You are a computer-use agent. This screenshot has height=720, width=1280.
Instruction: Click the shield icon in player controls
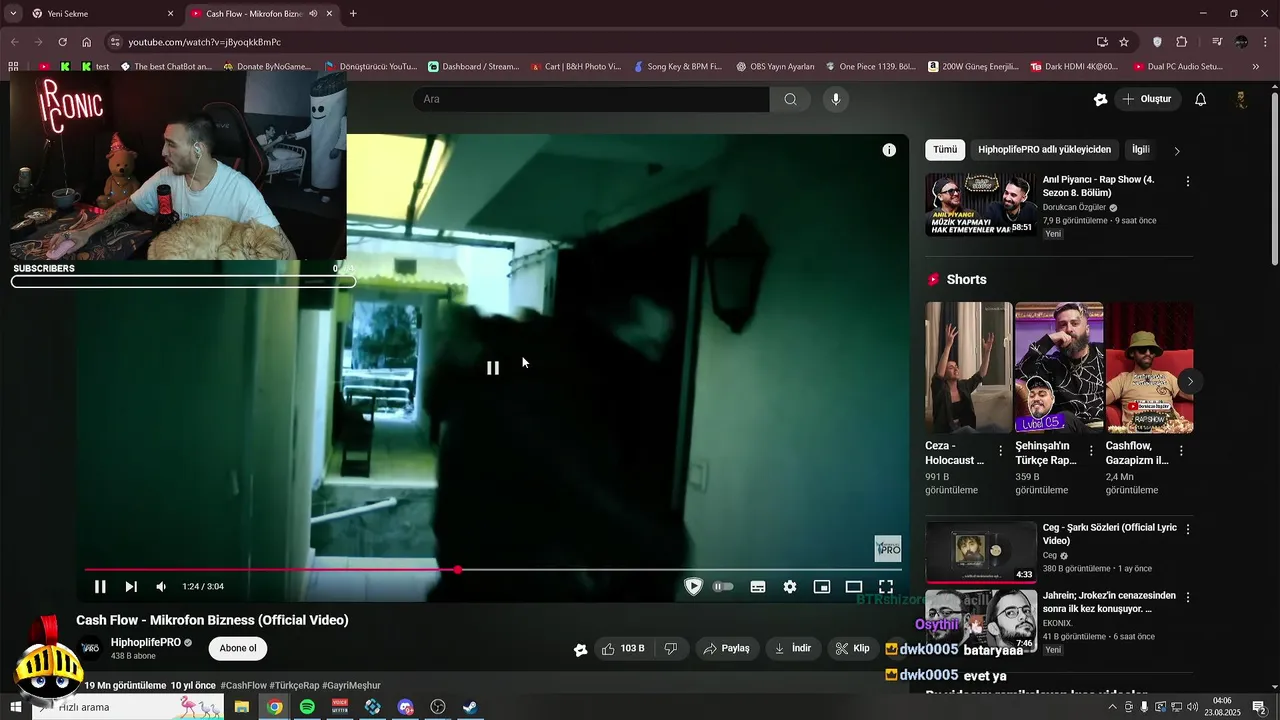[693, 587]
